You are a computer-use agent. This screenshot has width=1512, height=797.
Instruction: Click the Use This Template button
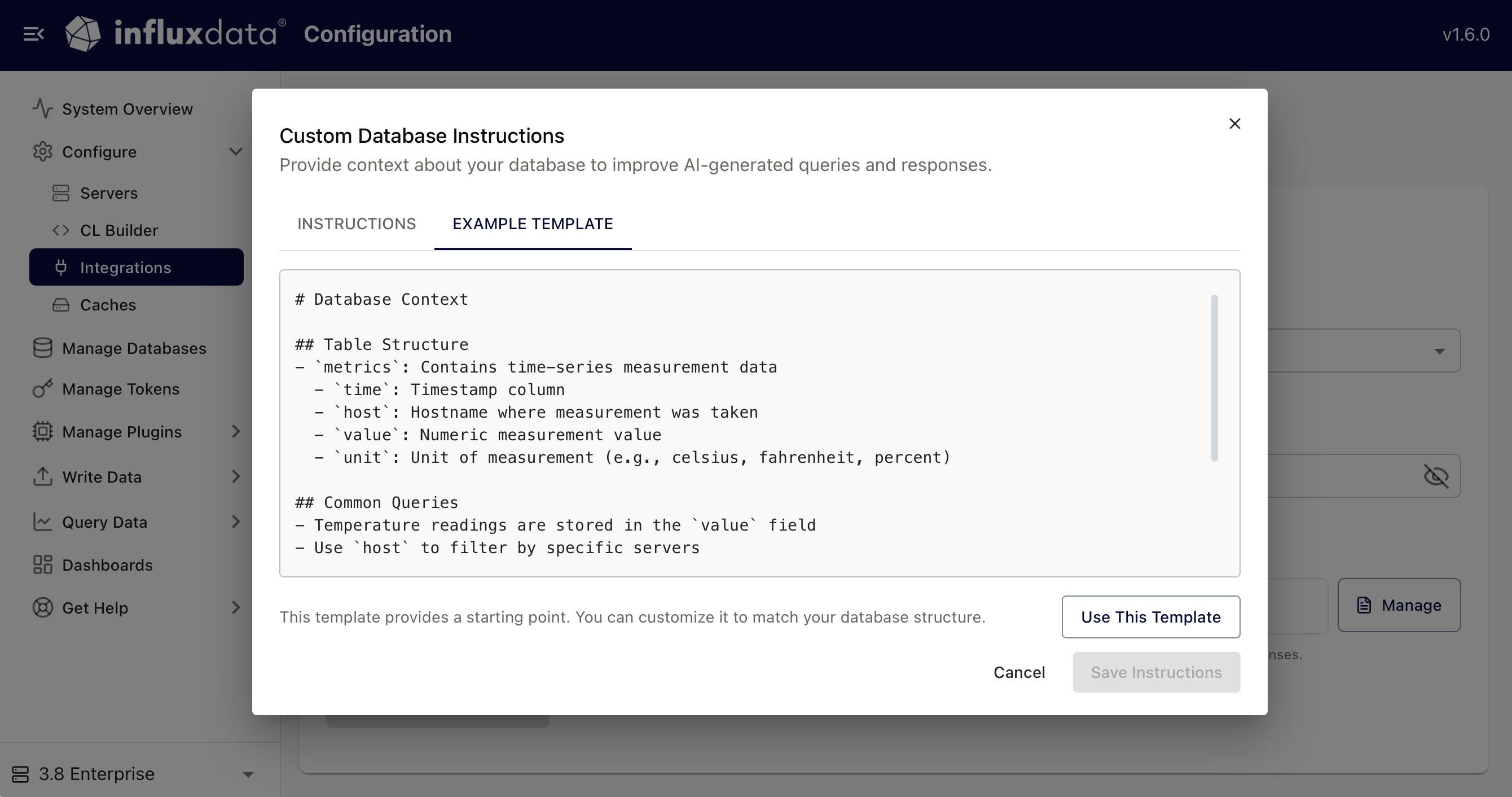[x=1150, y=617]
